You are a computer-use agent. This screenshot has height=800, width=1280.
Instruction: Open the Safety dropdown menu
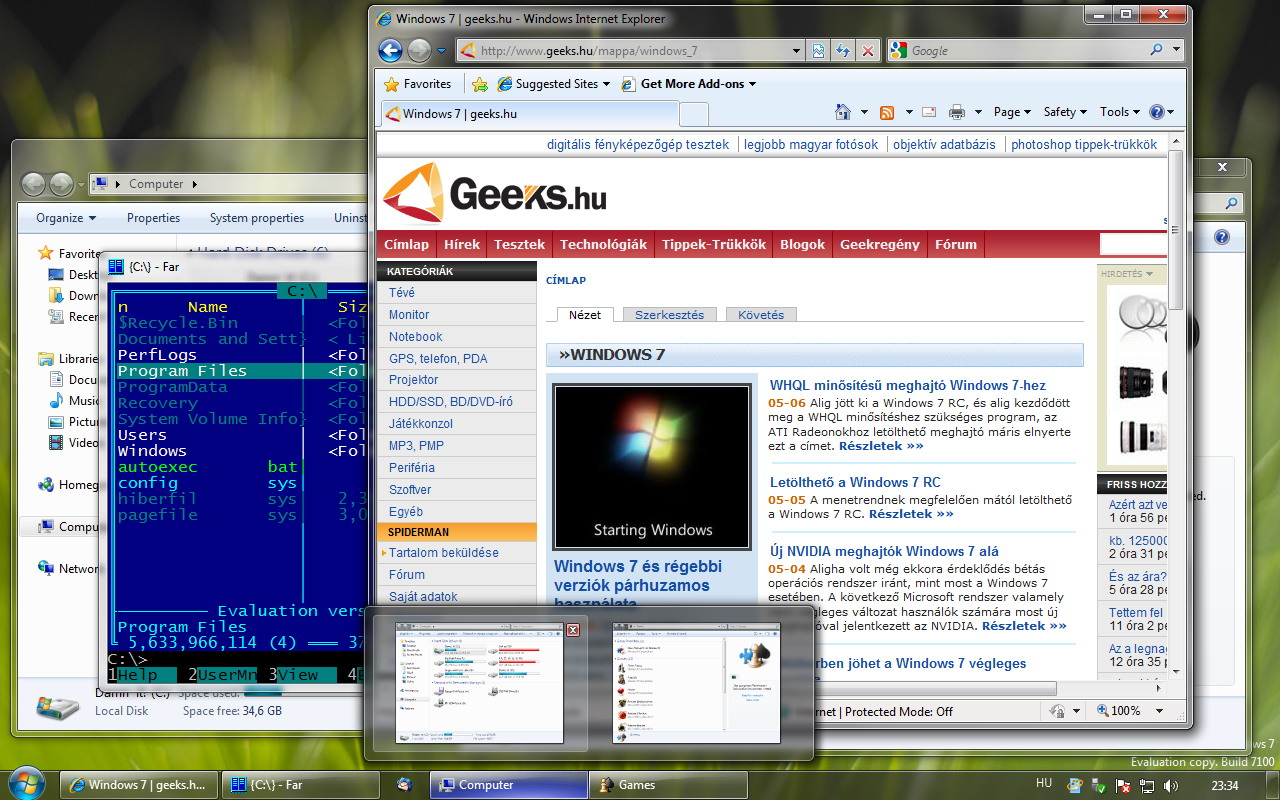coord(1065,112)
